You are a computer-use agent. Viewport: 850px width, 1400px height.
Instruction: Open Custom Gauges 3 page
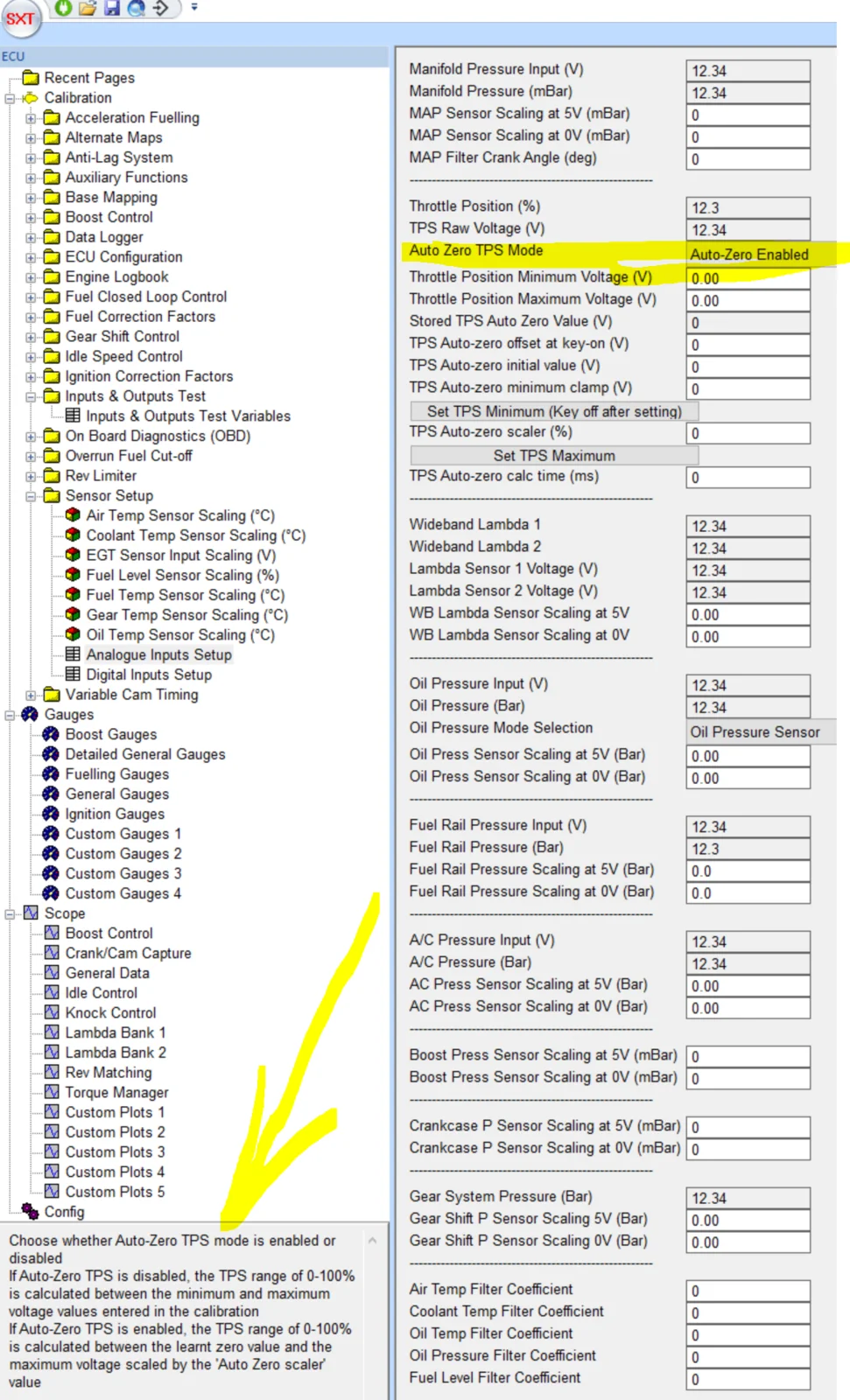(x=123, y=873)
